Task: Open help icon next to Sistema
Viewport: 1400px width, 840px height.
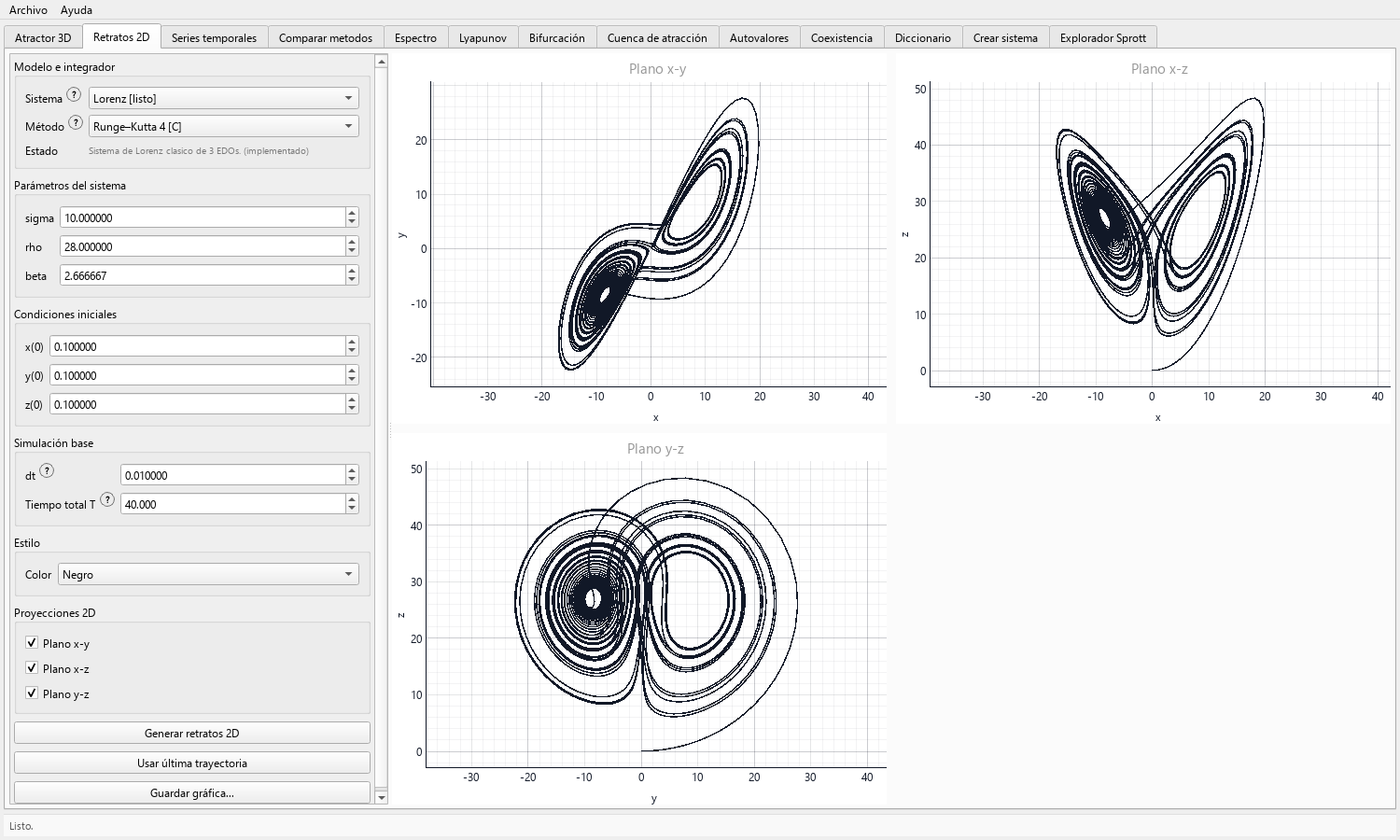Action: pyautogui.click(x=74, y=94)
